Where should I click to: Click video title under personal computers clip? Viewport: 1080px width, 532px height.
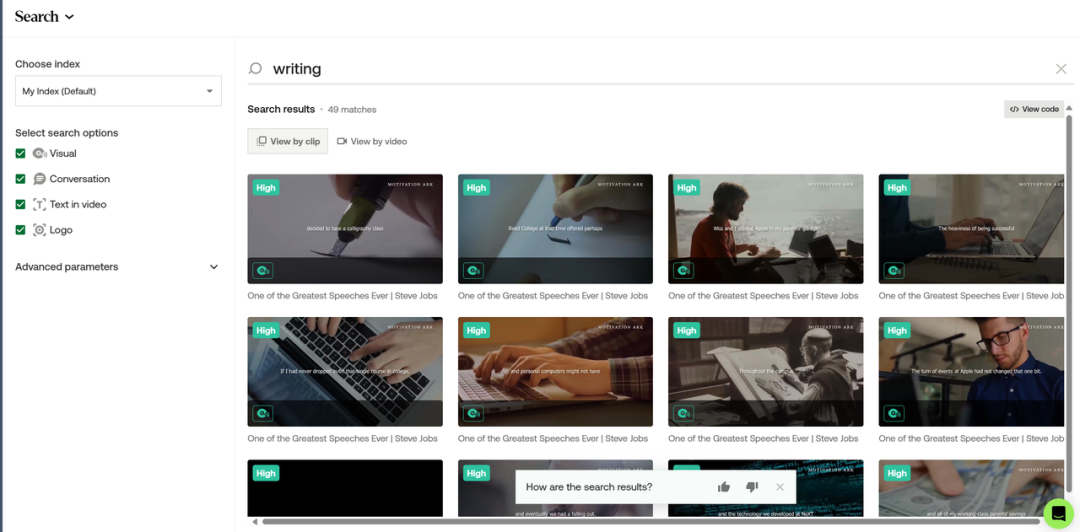553,438
